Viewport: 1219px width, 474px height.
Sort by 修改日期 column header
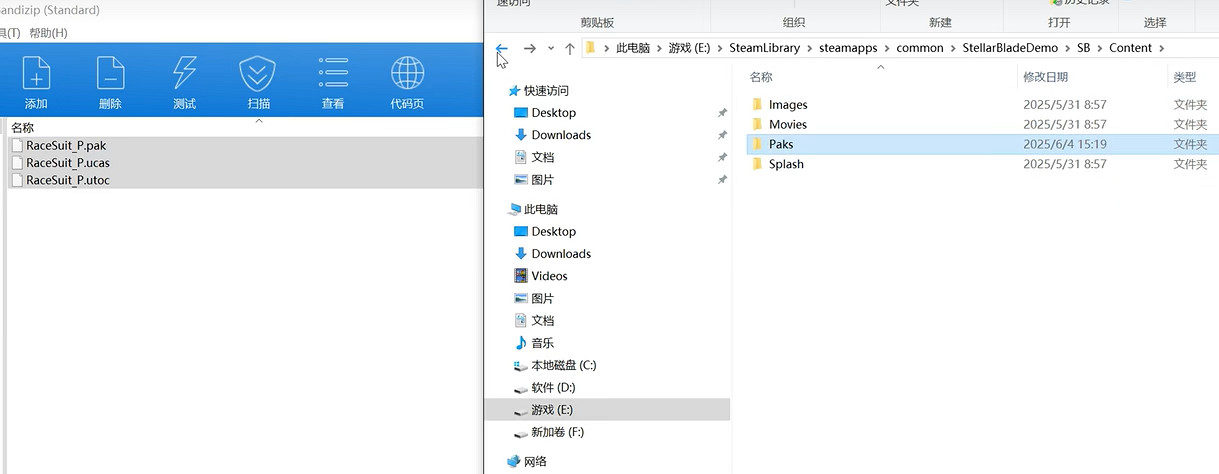(x=1045, y=77)
